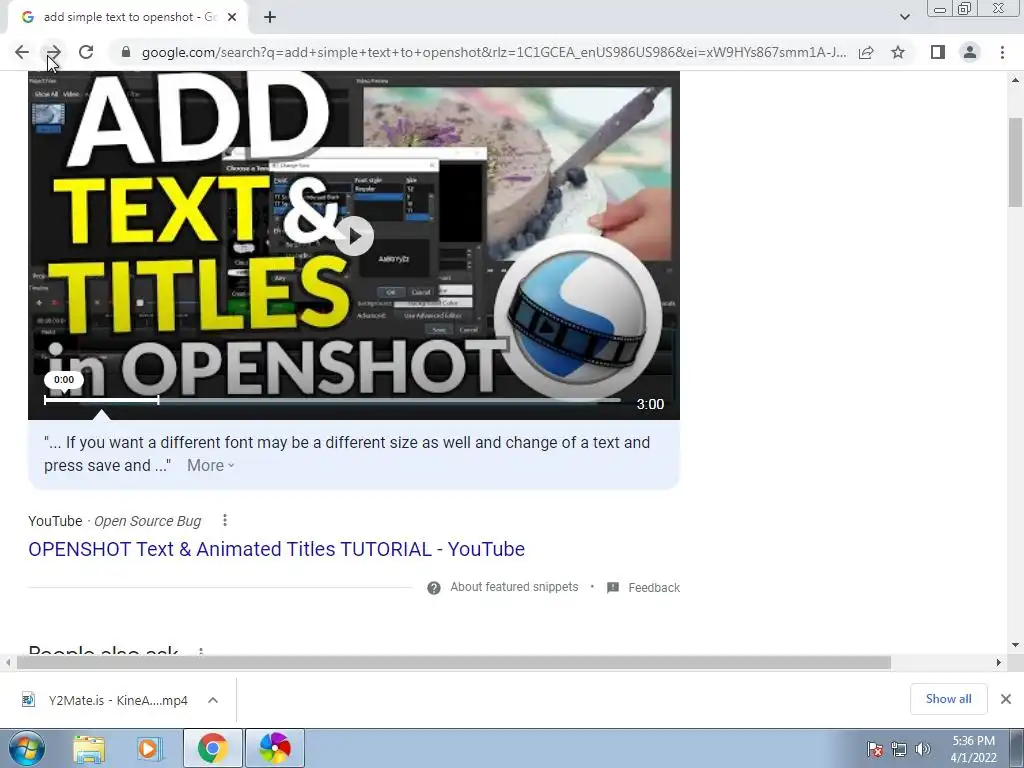Screen dimensions: 1024x768
Task: Open Action Center flag icon
Action: click(x=875, y=749)
